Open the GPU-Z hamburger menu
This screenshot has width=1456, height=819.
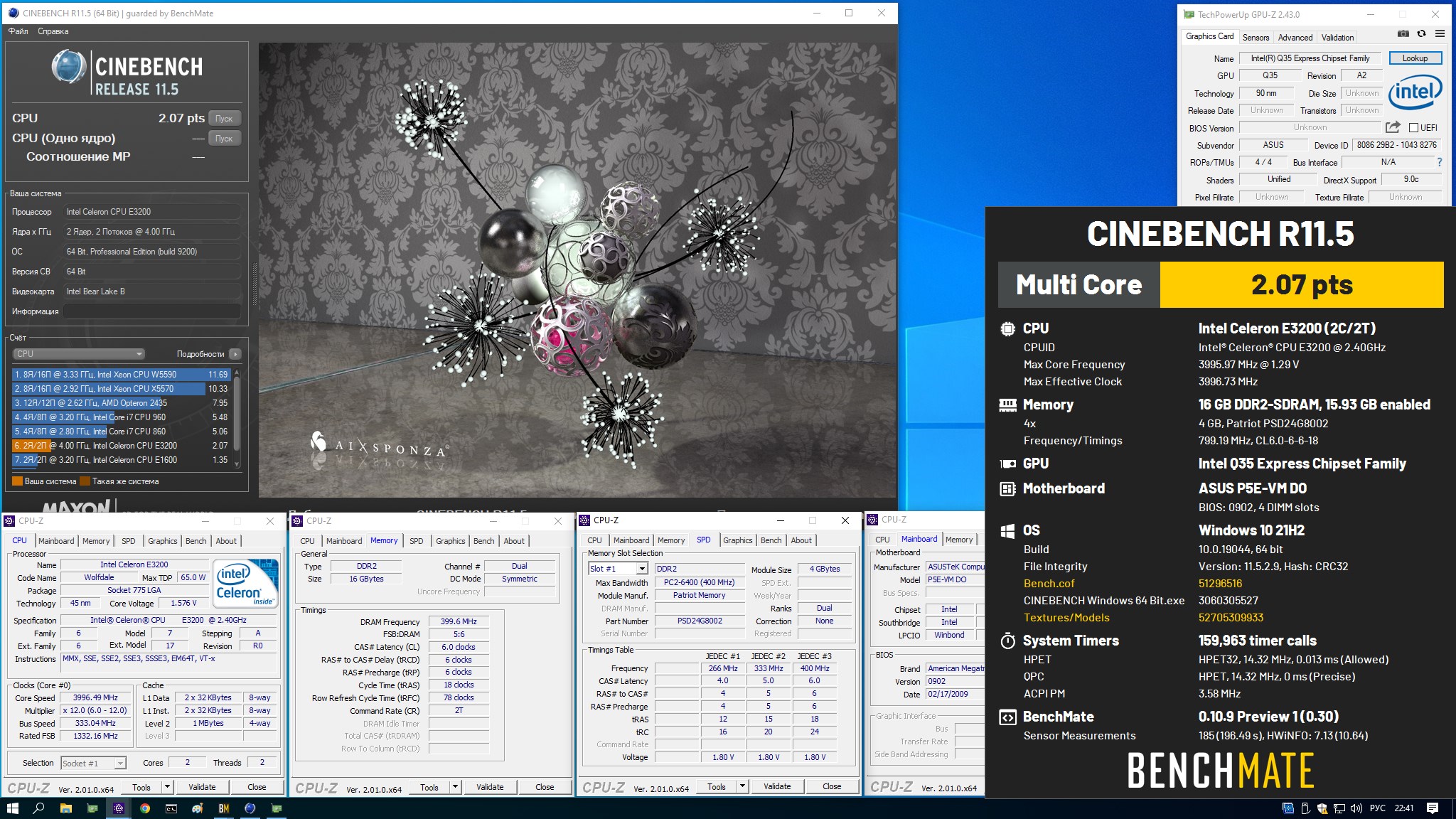(1440, 33)
